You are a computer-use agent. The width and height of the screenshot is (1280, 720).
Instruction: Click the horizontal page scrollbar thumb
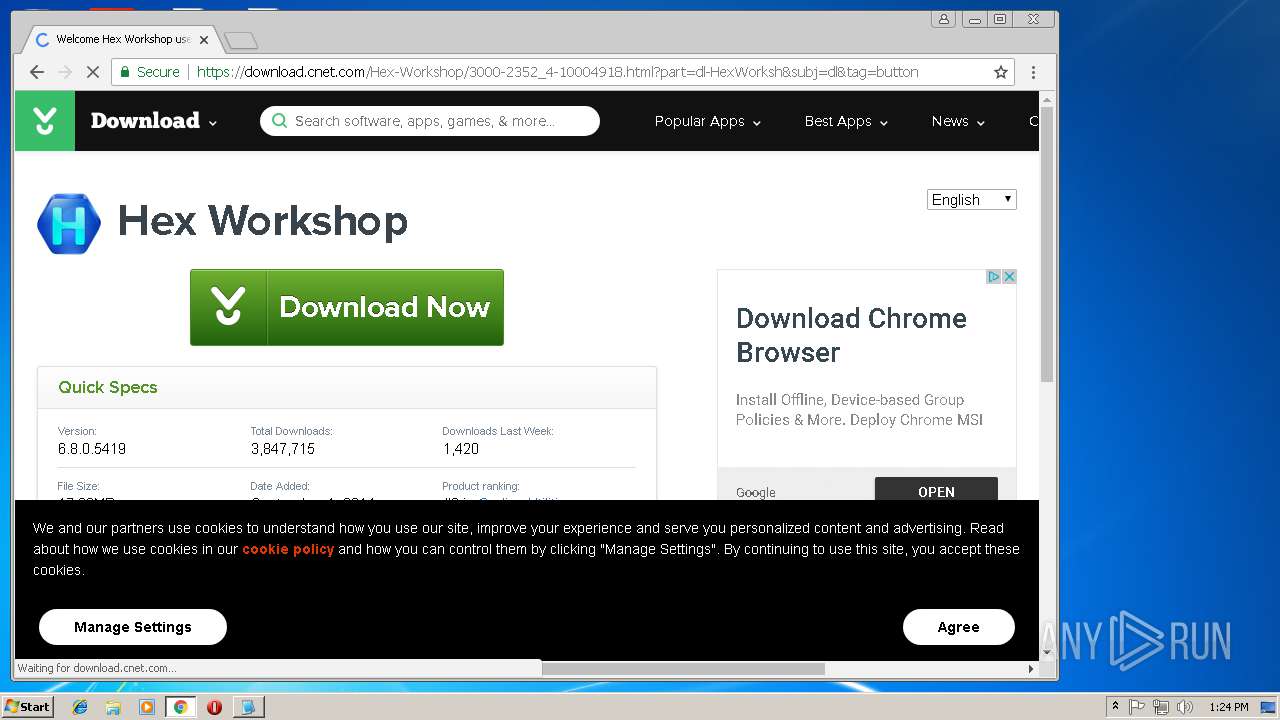tap(683, 668)
